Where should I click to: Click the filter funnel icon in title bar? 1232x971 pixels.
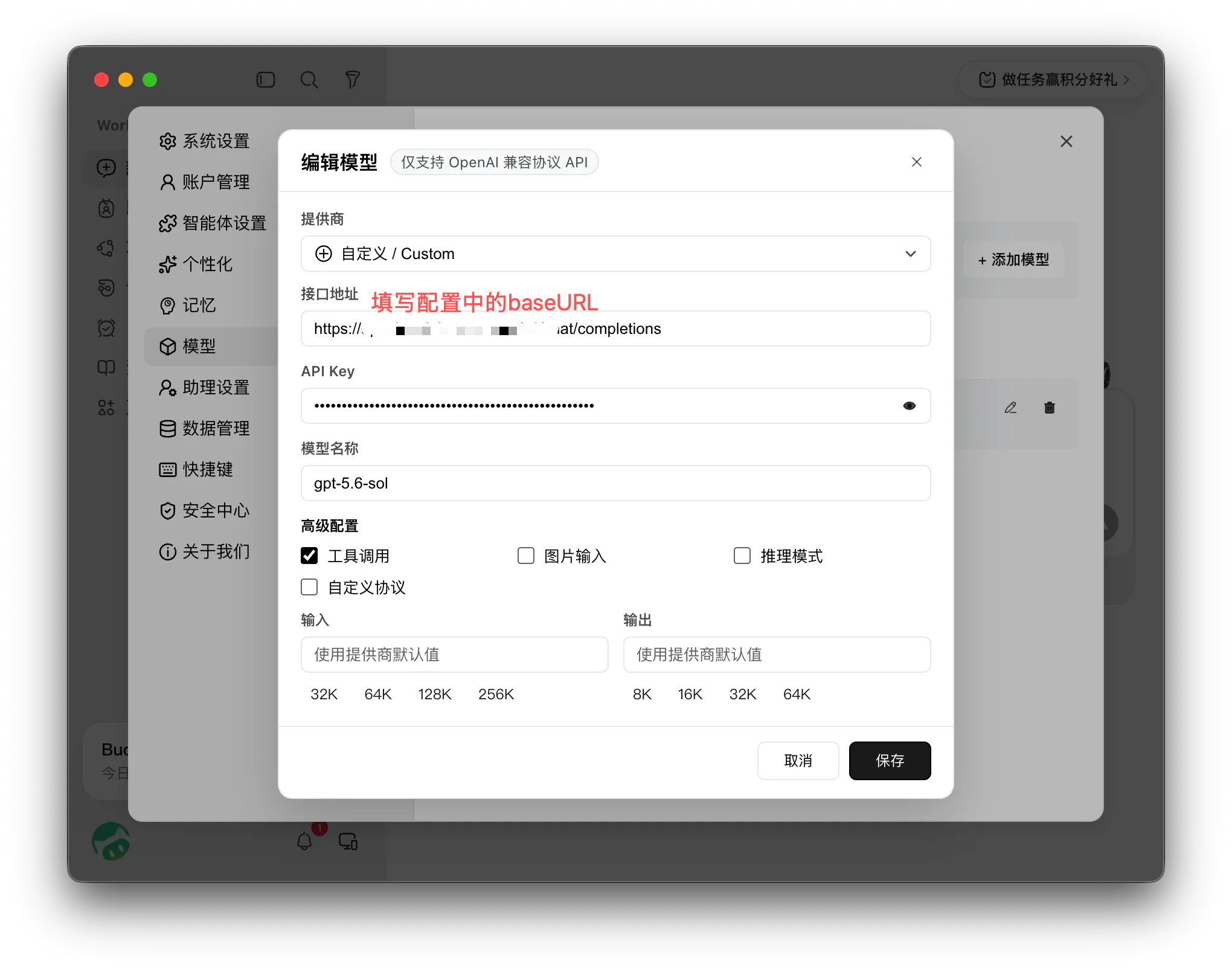353,80
